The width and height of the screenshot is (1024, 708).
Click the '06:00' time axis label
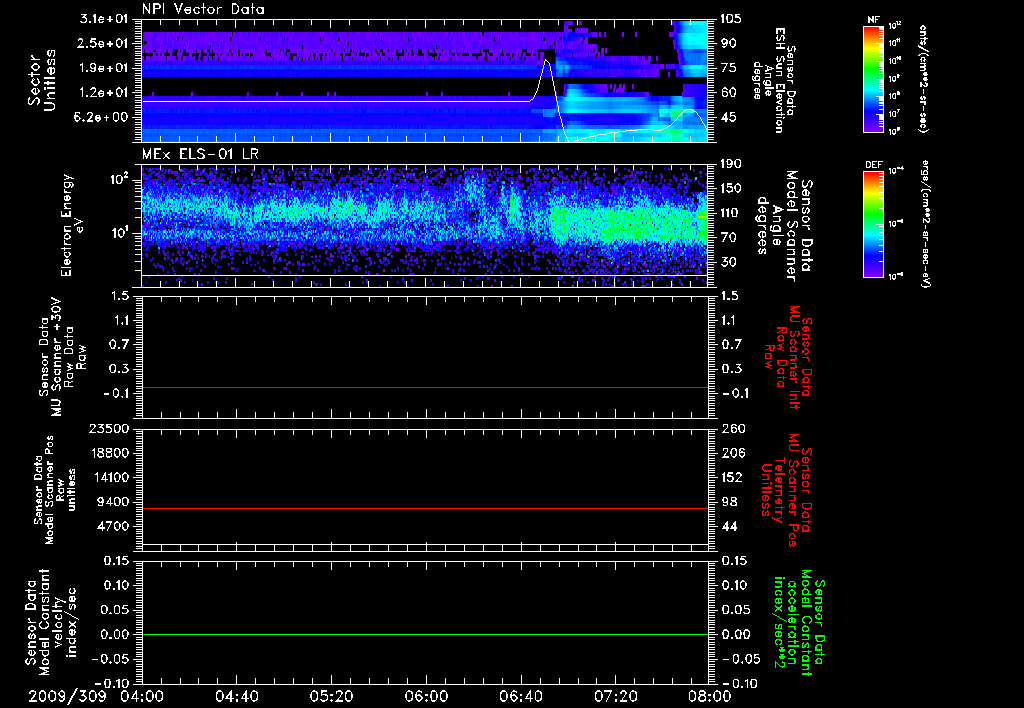point(426,696)
